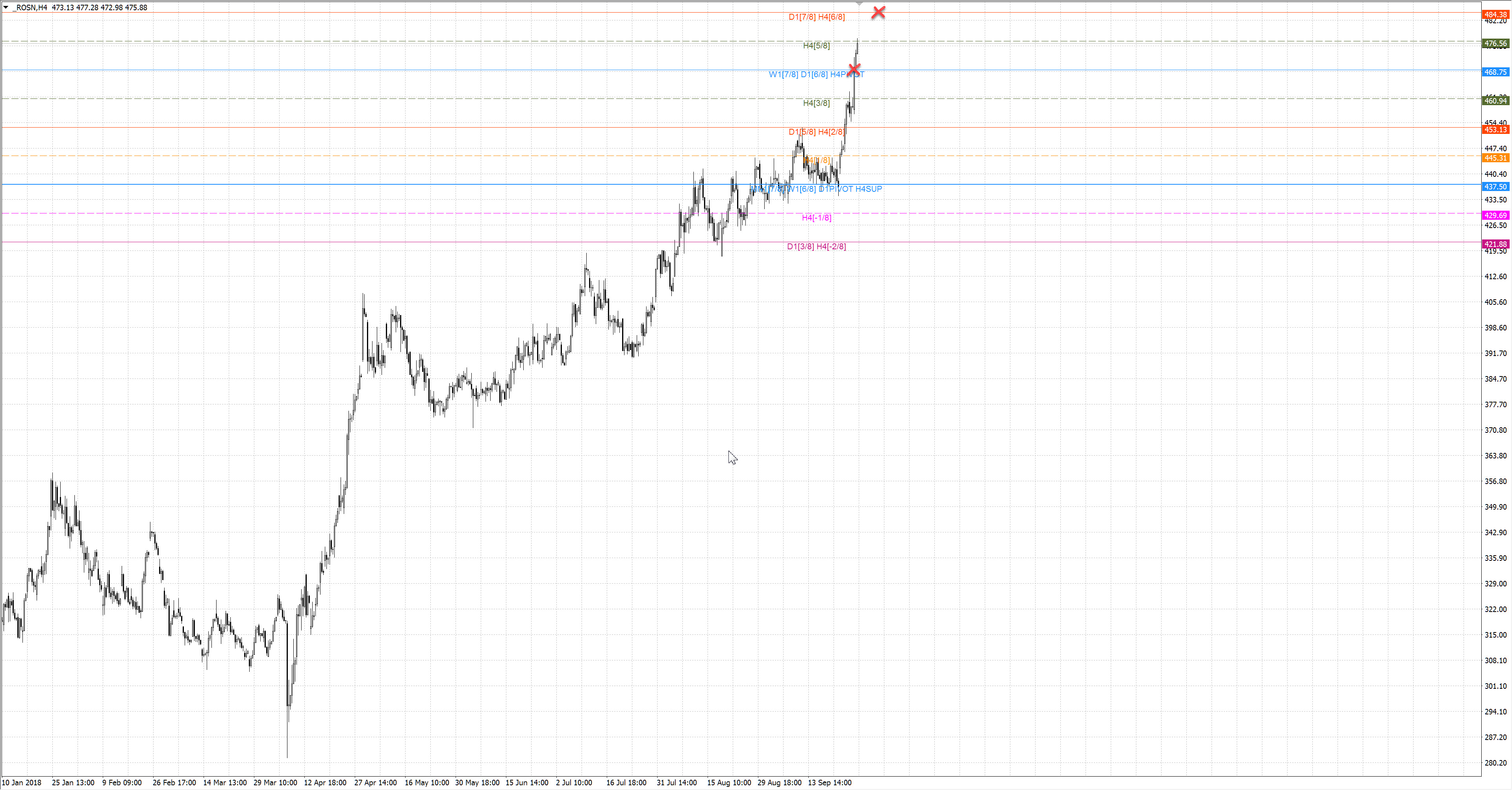Click the red X marker near 484.38 line
The image size is (1512, 790).
pyautogui.click(x=878, y=12)
